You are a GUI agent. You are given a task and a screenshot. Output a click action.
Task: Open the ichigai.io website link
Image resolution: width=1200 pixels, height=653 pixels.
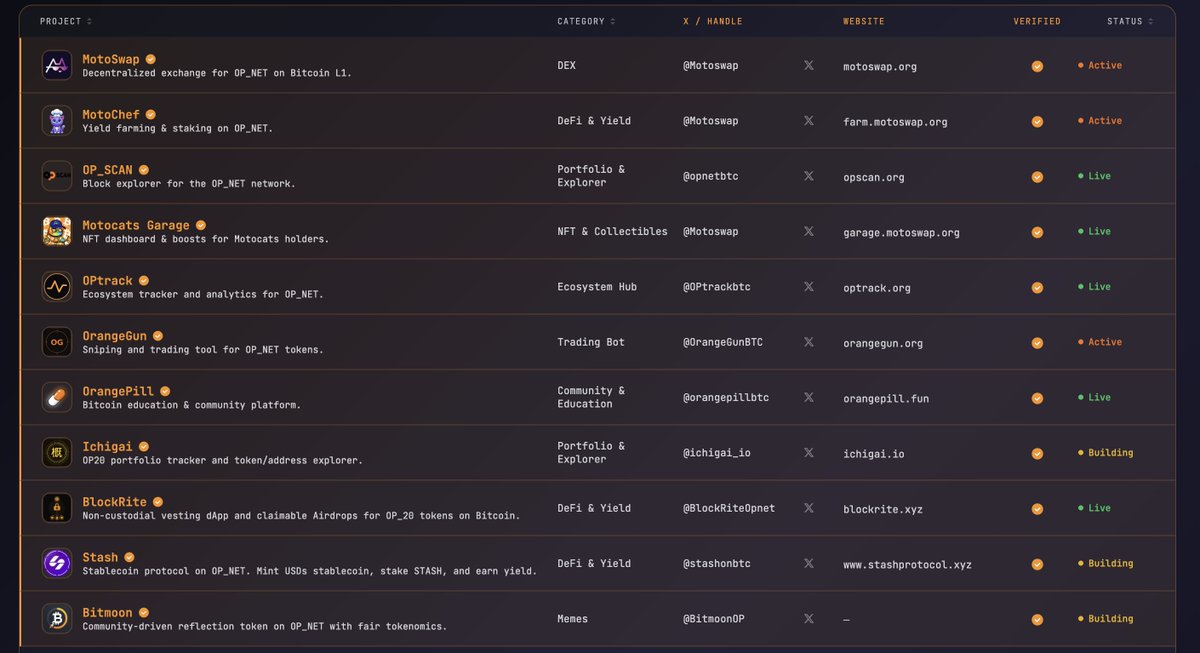(x=874, y=454)
